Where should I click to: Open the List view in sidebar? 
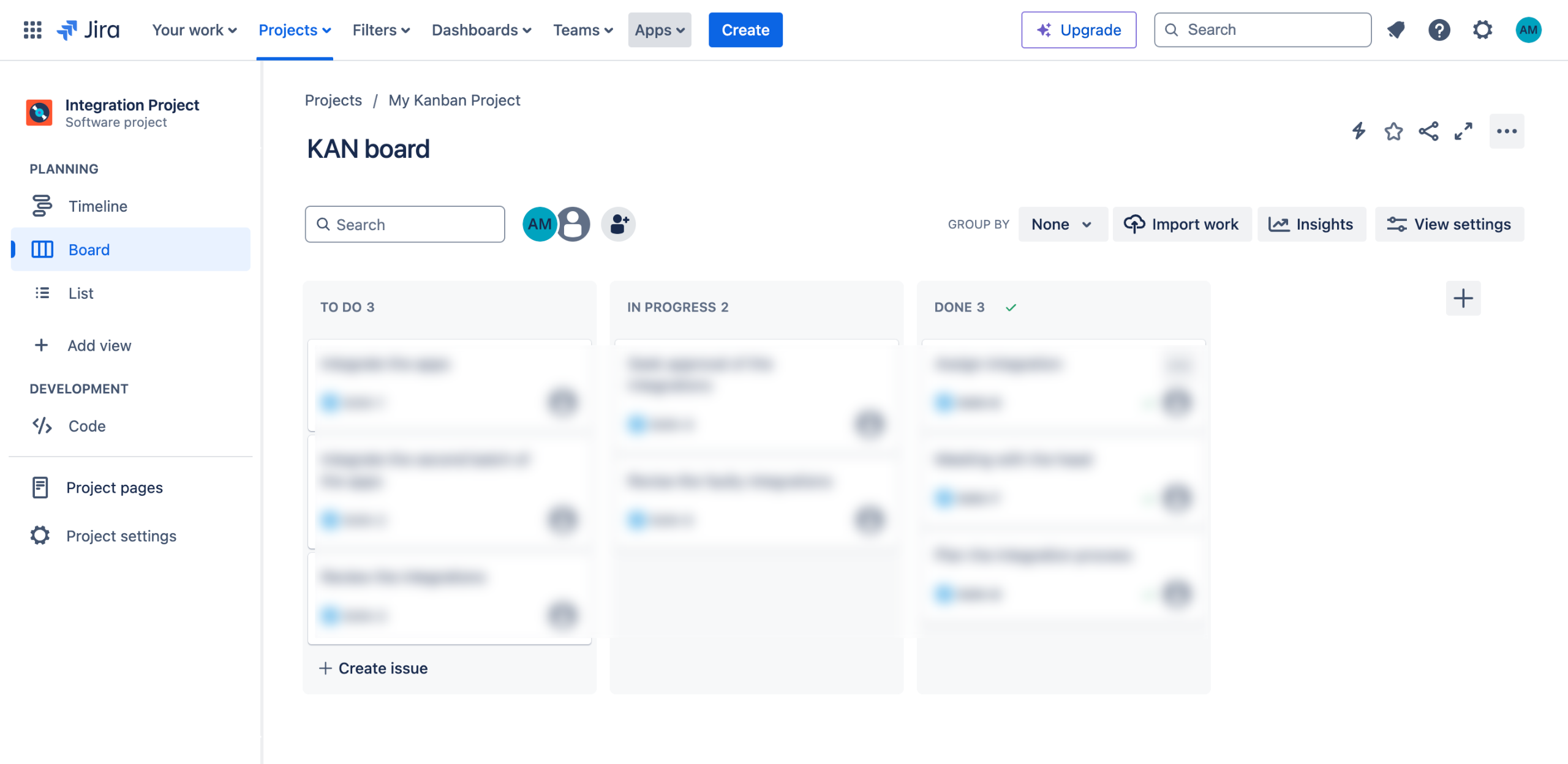coord(81,293)
